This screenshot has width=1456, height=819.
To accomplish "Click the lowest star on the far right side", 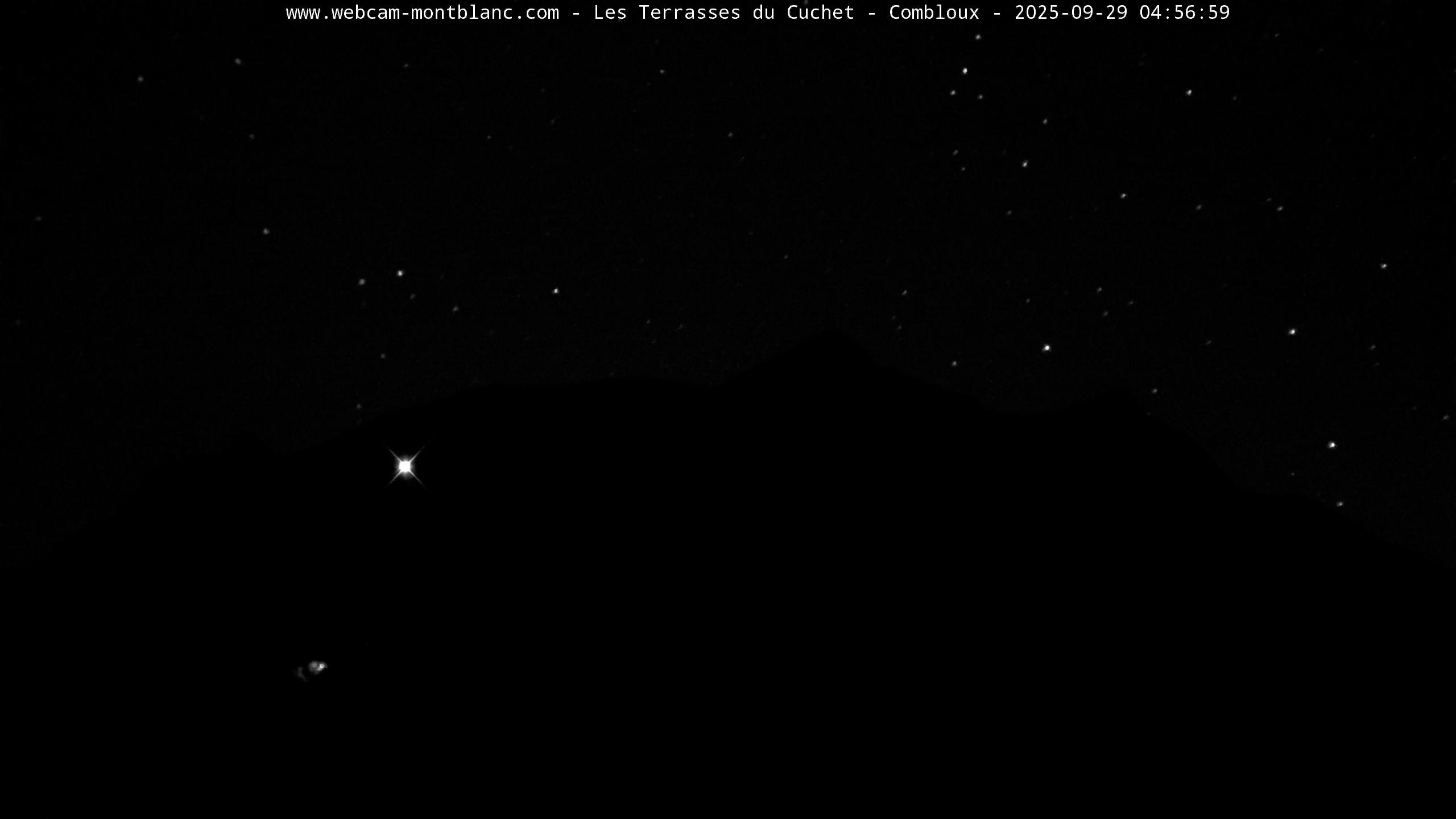I will [1340, 504].
